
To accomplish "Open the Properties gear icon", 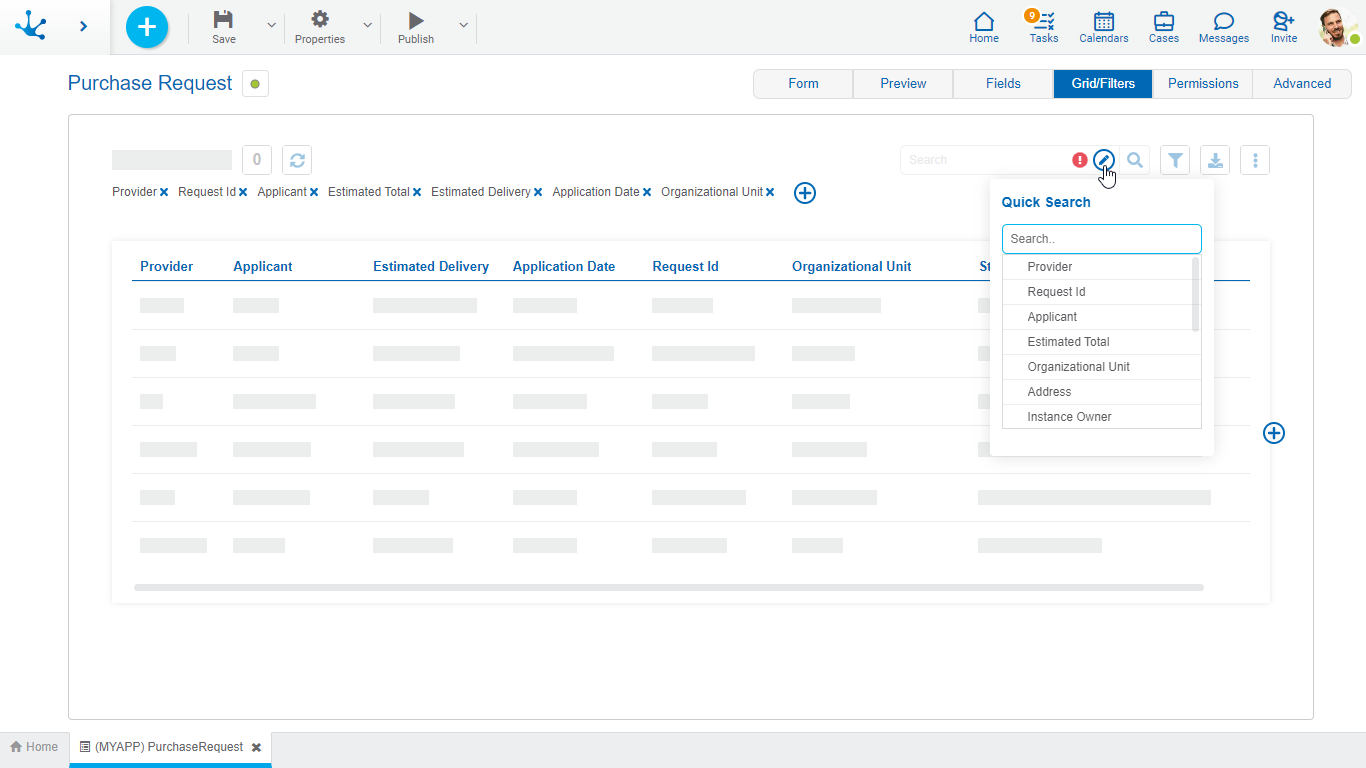I will pos(319,20).
